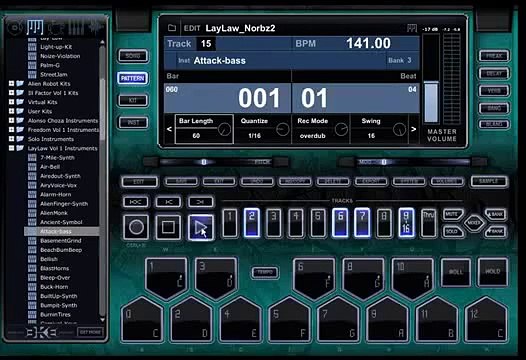
Task: Switch to INST mode
Action: (x=133, y=122)
